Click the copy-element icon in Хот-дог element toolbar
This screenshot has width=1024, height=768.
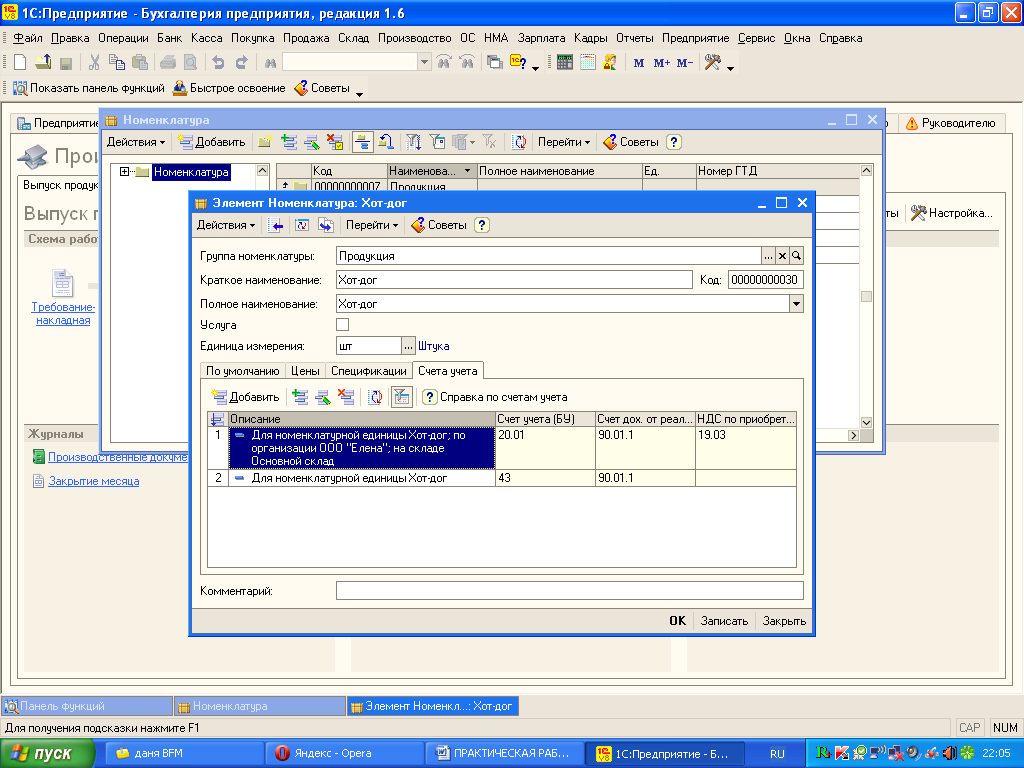[325, 225]
